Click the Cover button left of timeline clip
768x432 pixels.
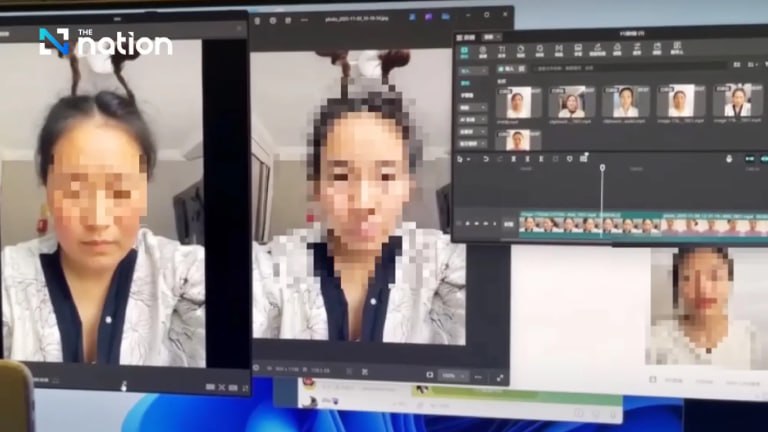click(x=508, y=225)
